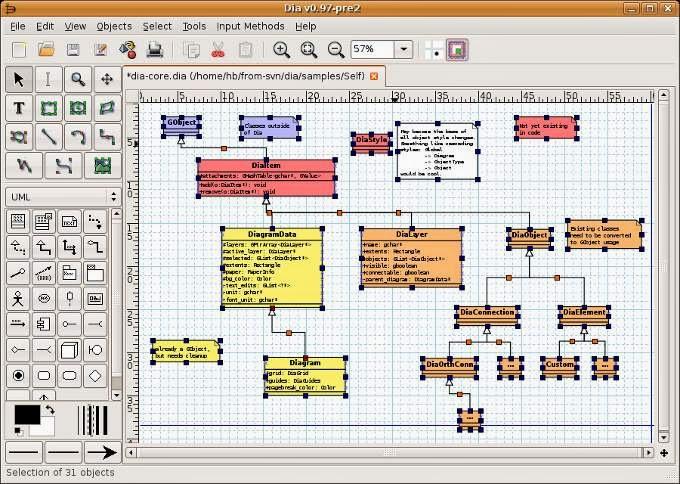Screen dimensions: 680x484
Task: Select the Ellipse shape tool
Action: (78, 108)
